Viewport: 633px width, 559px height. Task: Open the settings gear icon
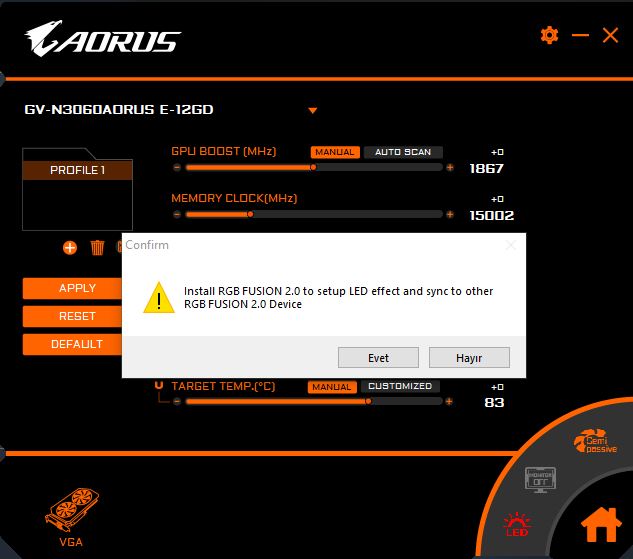point(549,35)
